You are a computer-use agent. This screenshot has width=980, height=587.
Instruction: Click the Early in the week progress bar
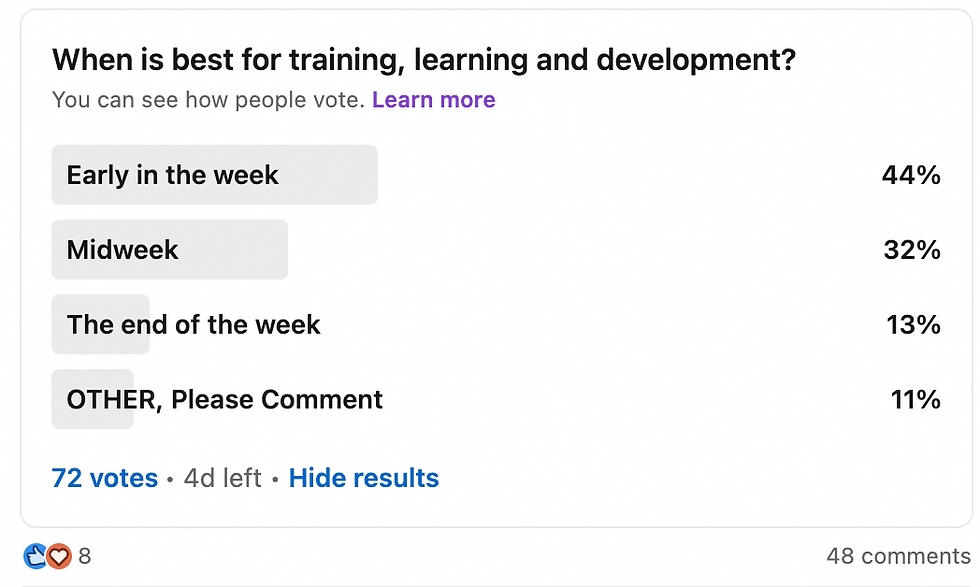tap(330, 175)
